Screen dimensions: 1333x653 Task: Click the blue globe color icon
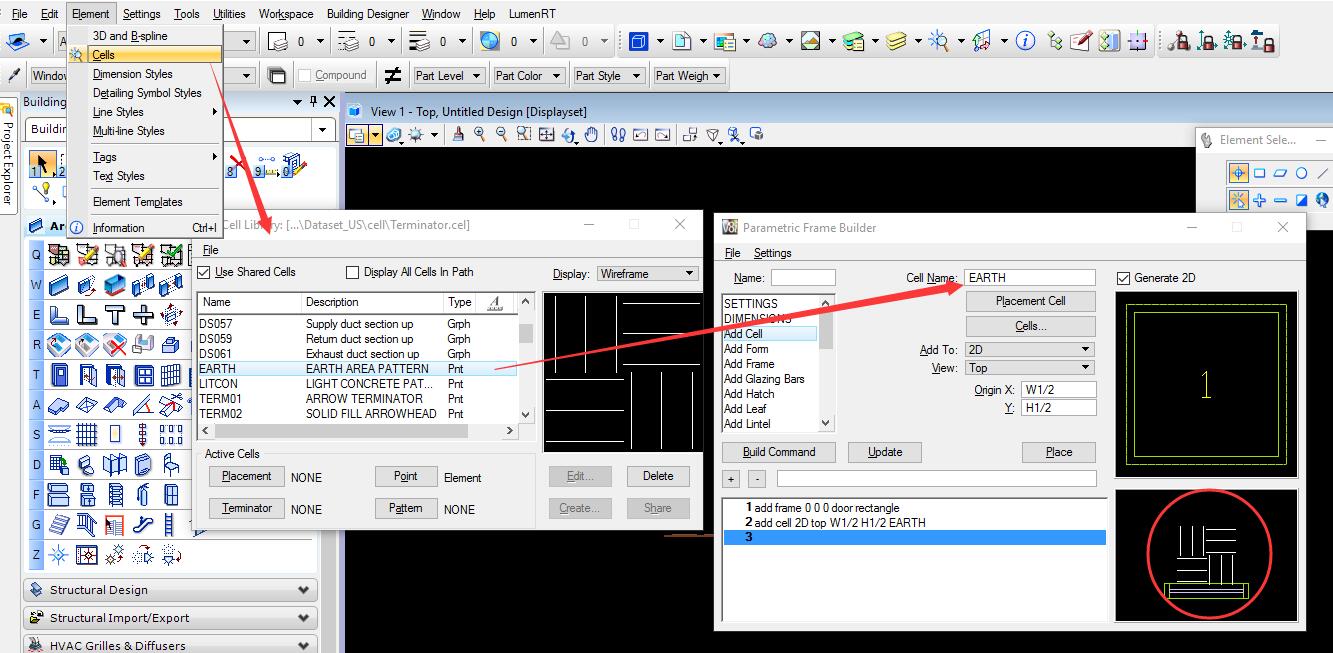(x=489, y=41)
